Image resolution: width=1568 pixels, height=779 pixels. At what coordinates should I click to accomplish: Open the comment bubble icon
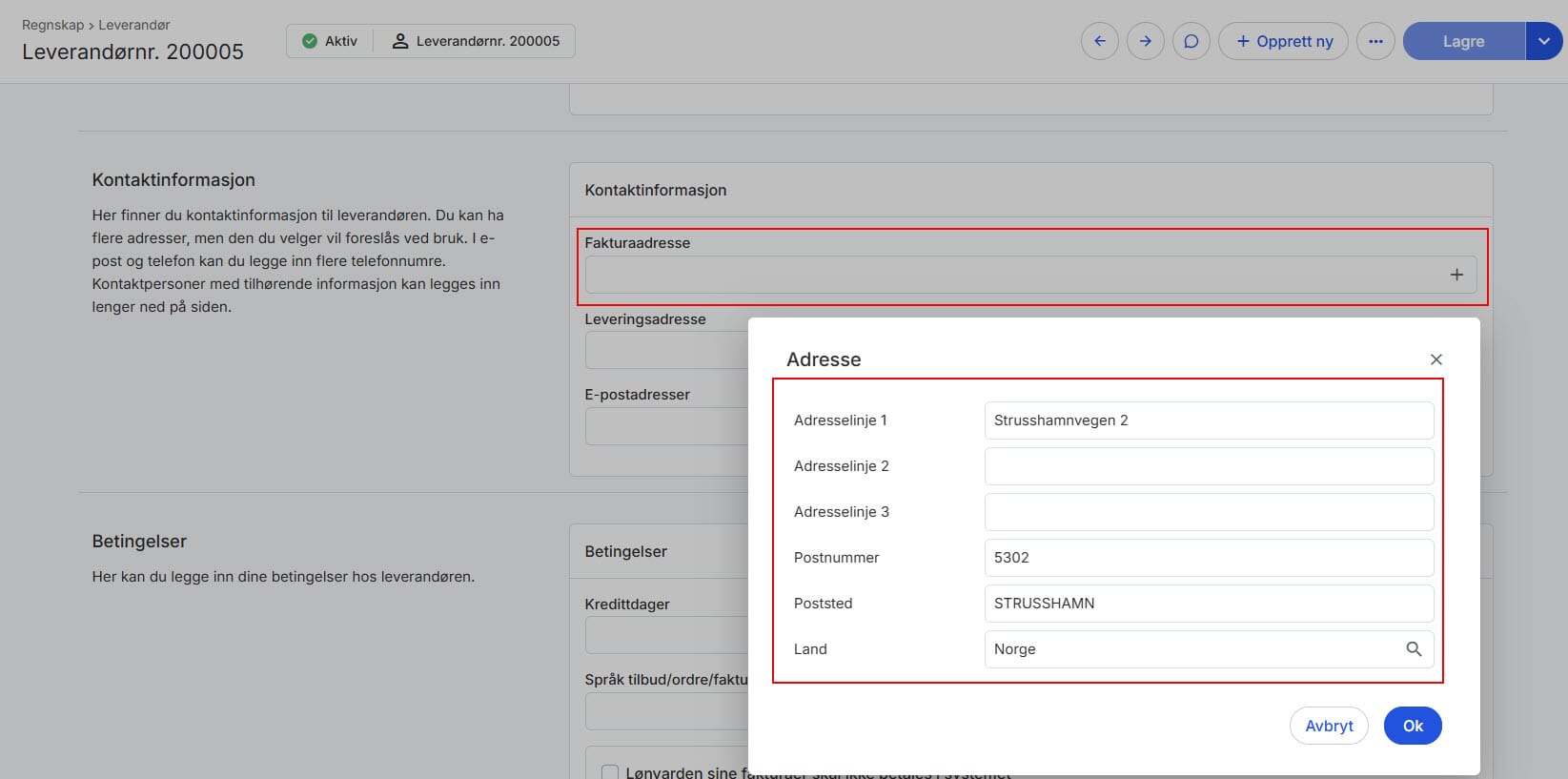pos(1191,41)
